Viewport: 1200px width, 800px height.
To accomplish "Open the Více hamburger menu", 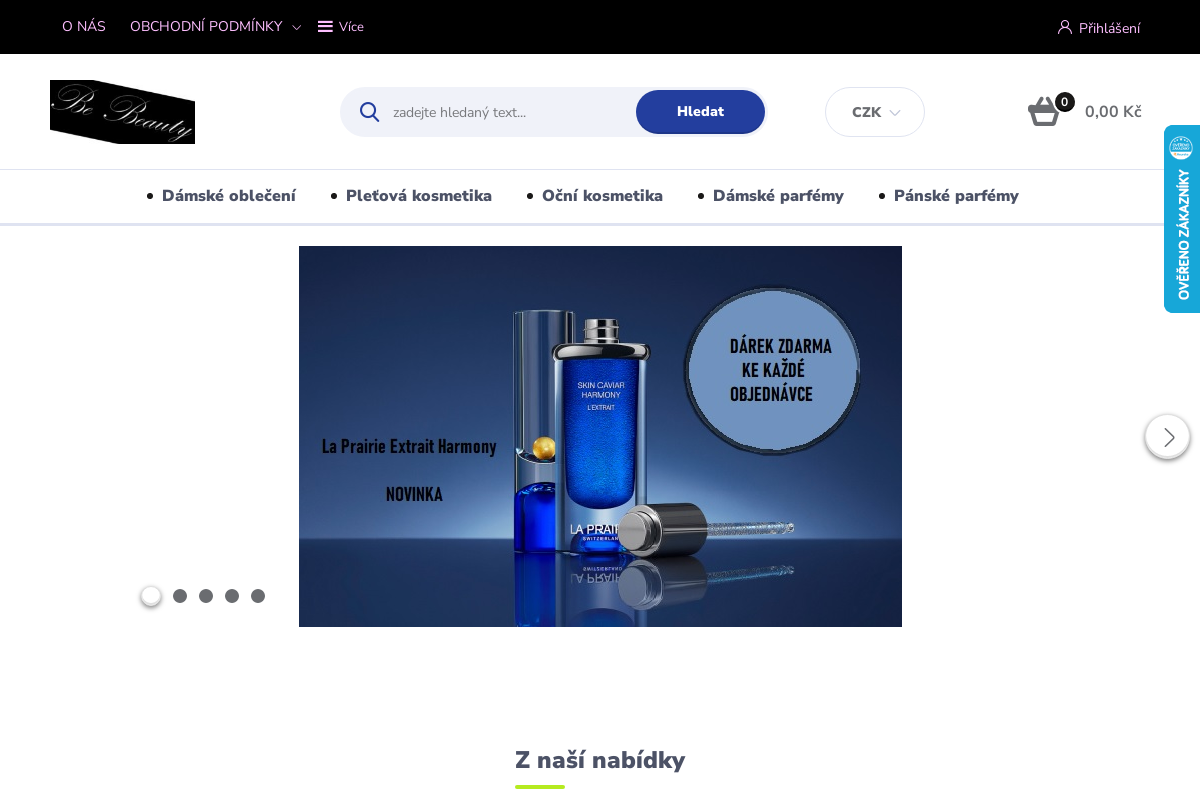I will click(341, 27).
